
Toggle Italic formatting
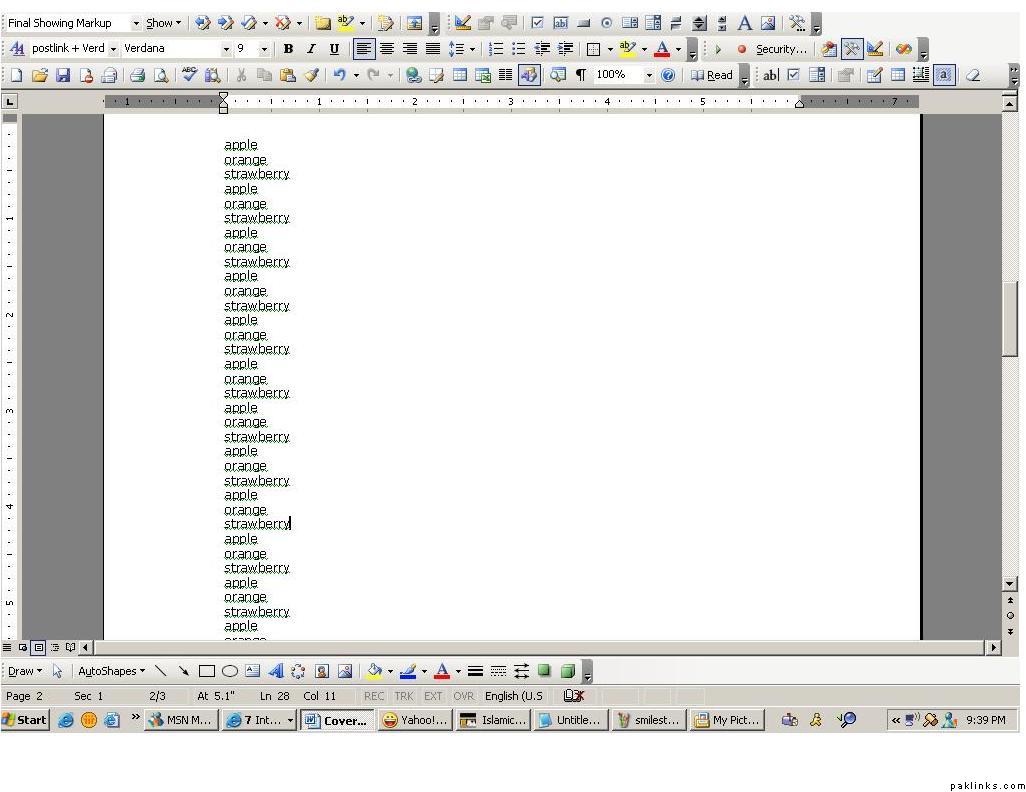coord(311,49)
